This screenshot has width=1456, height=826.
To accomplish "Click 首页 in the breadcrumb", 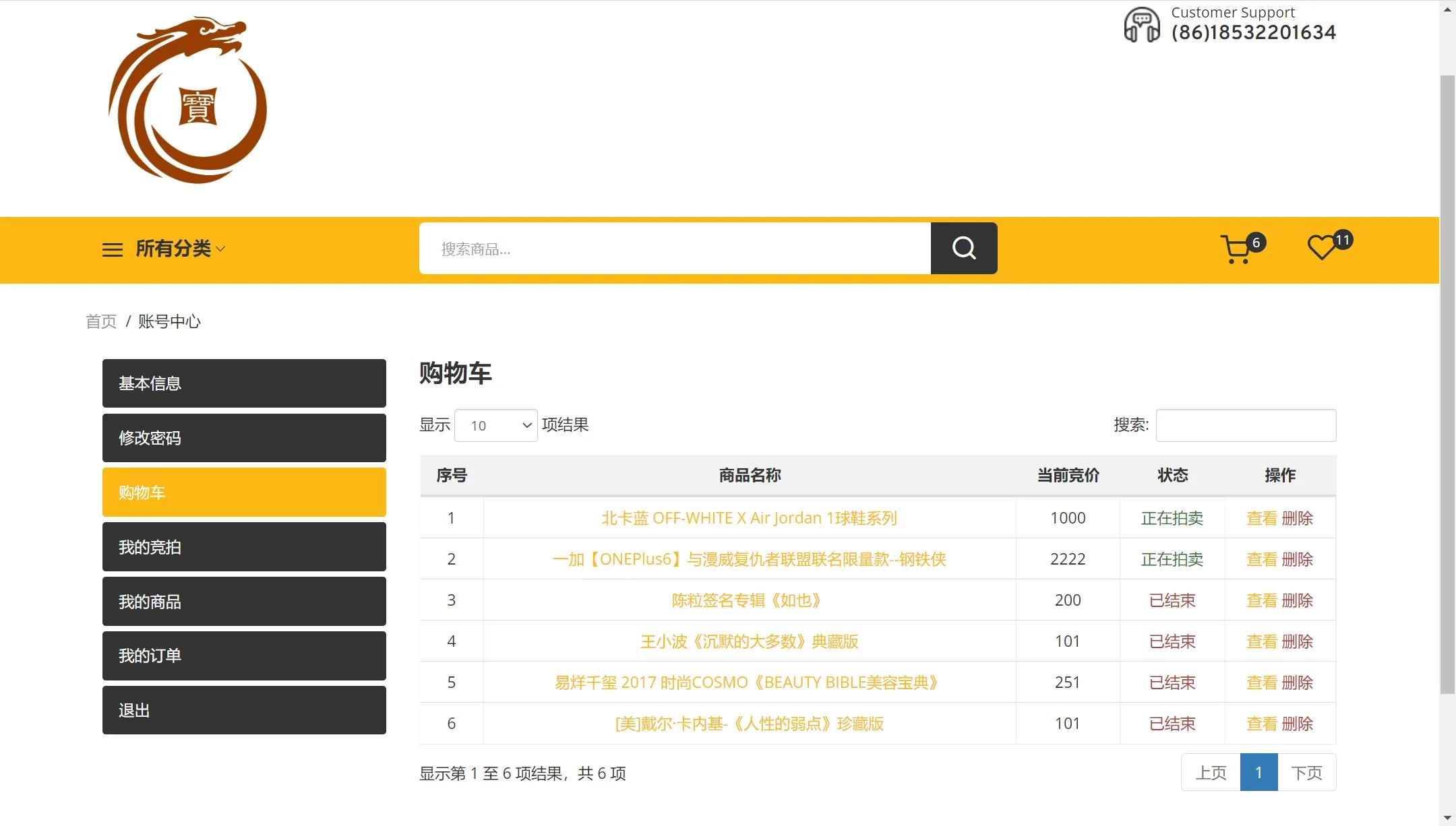I will 101,321.
